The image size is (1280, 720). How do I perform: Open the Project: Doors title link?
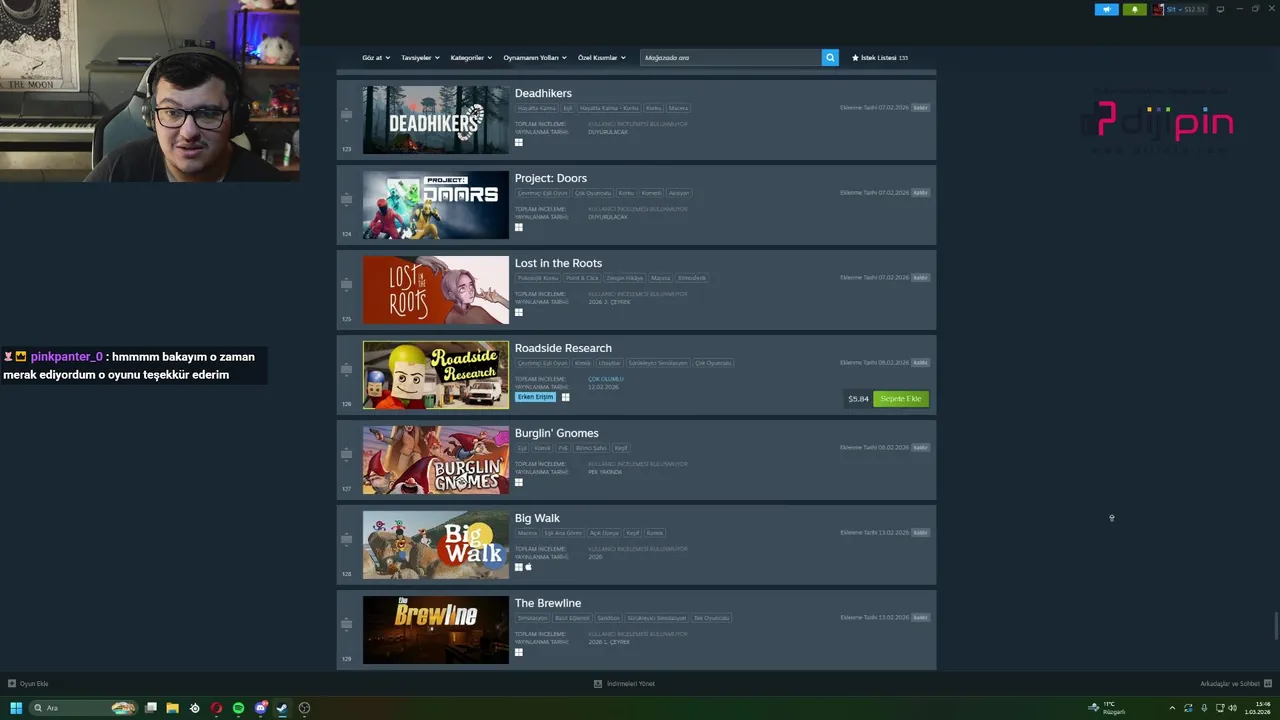click(551, 178)
